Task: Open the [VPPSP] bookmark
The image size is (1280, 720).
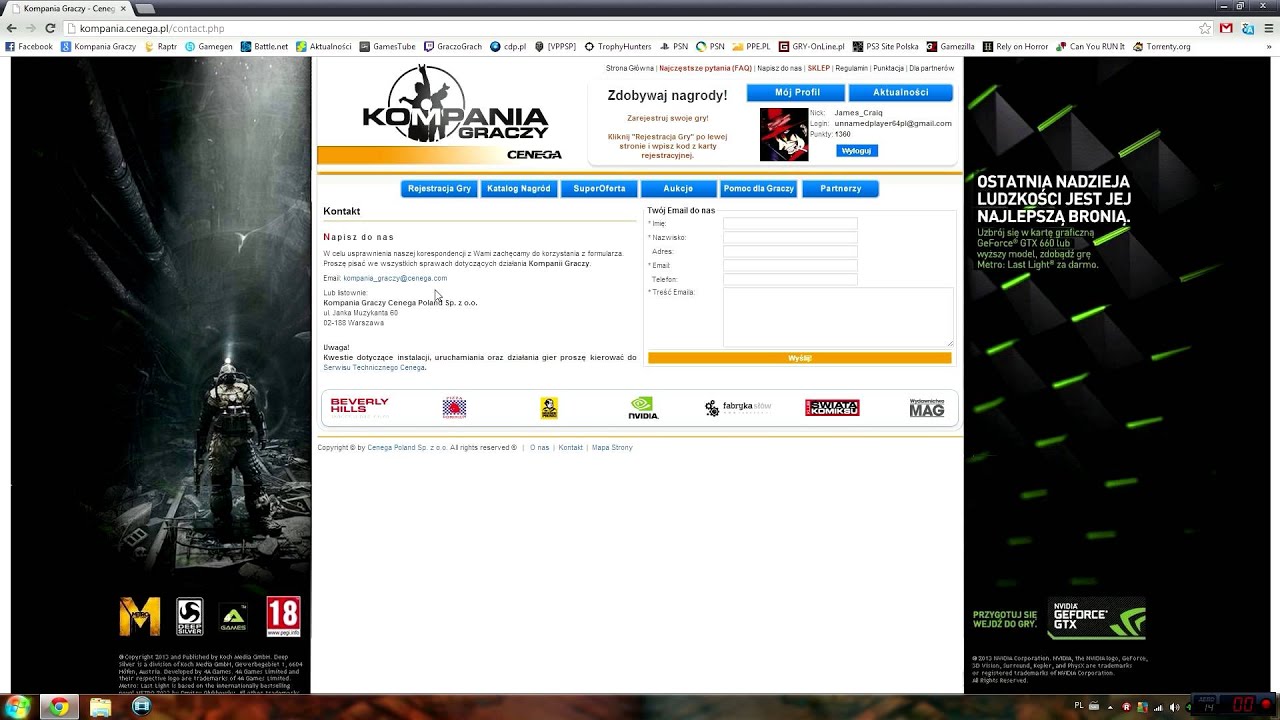Action: tap(555, 47)
